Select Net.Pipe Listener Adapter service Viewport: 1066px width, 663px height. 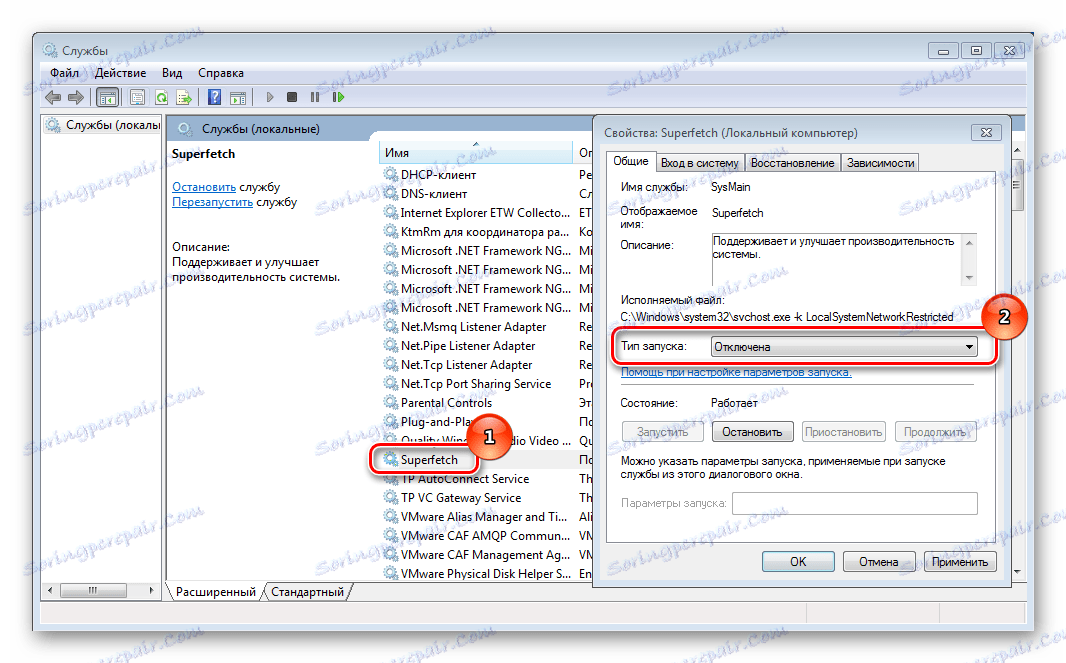[468, 346]
